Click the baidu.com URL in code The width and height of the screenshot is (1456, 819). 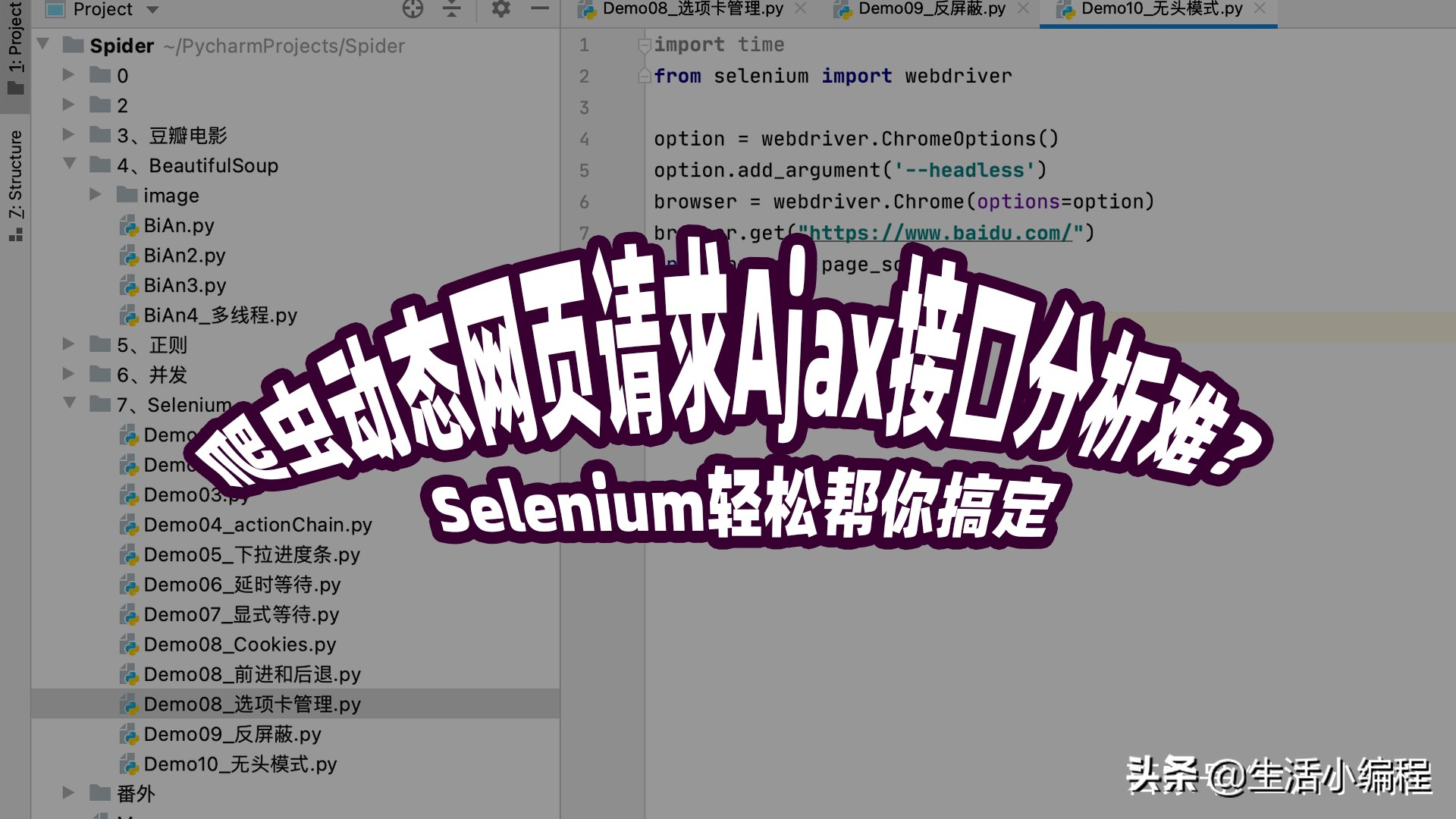coord(941,233)
